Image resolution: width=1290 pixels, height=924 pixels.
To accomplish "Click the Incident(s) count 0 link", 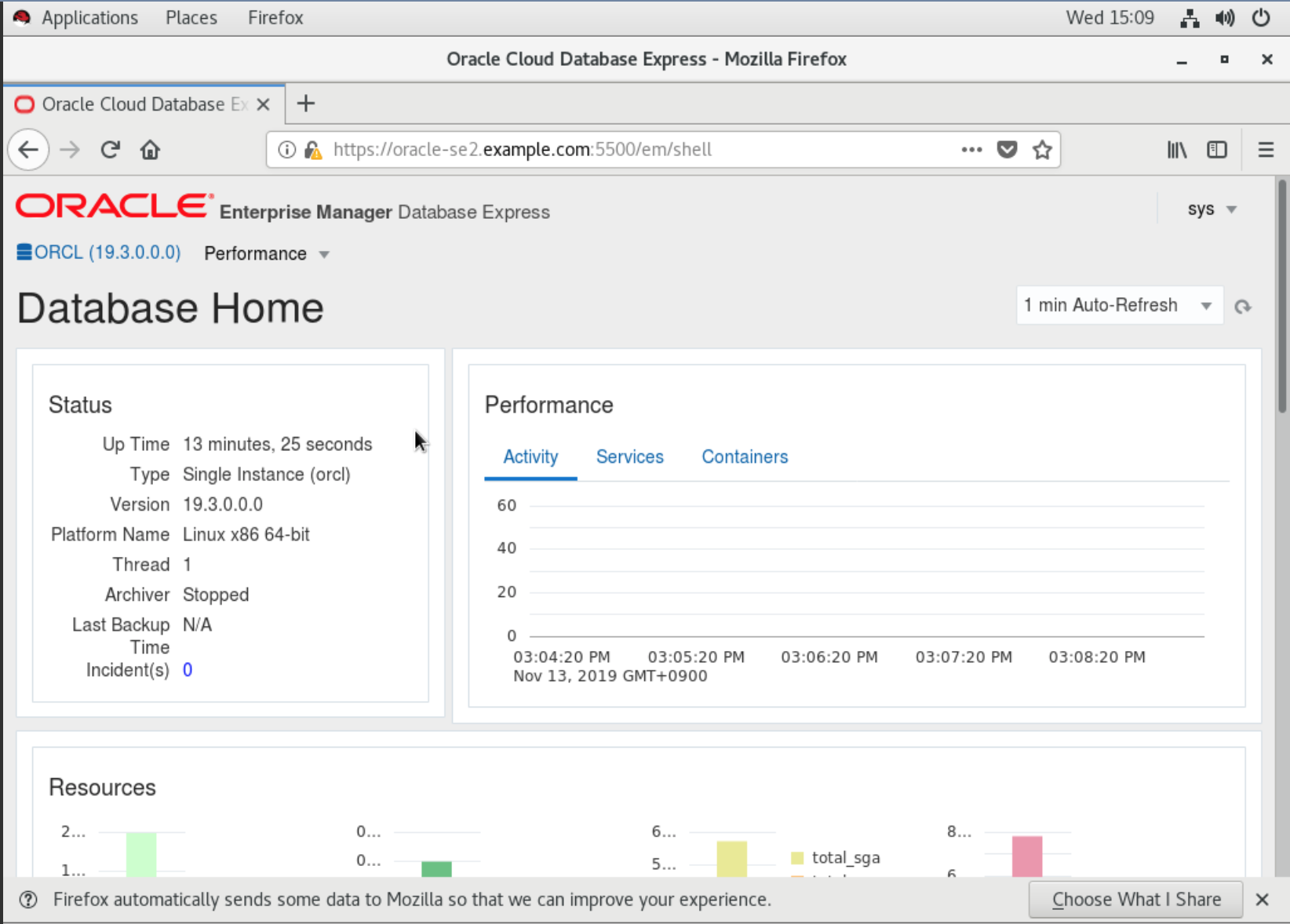I will pos(188,670).
